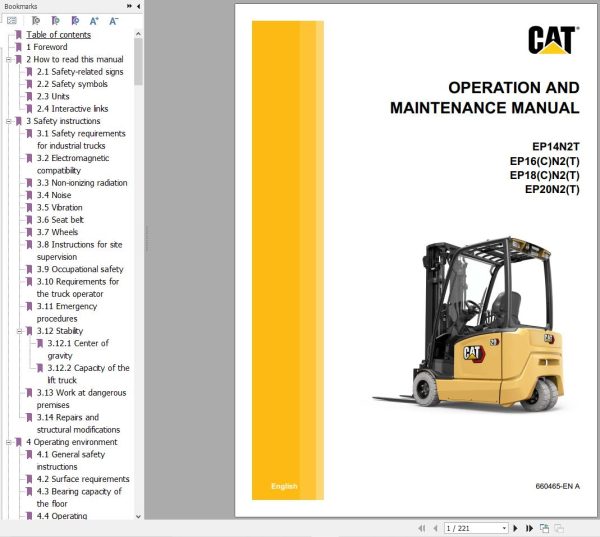Open '3.12.2 Capacity of the lift truck'
The width and height of the screenshot is (600, 537).
[88, 374]
